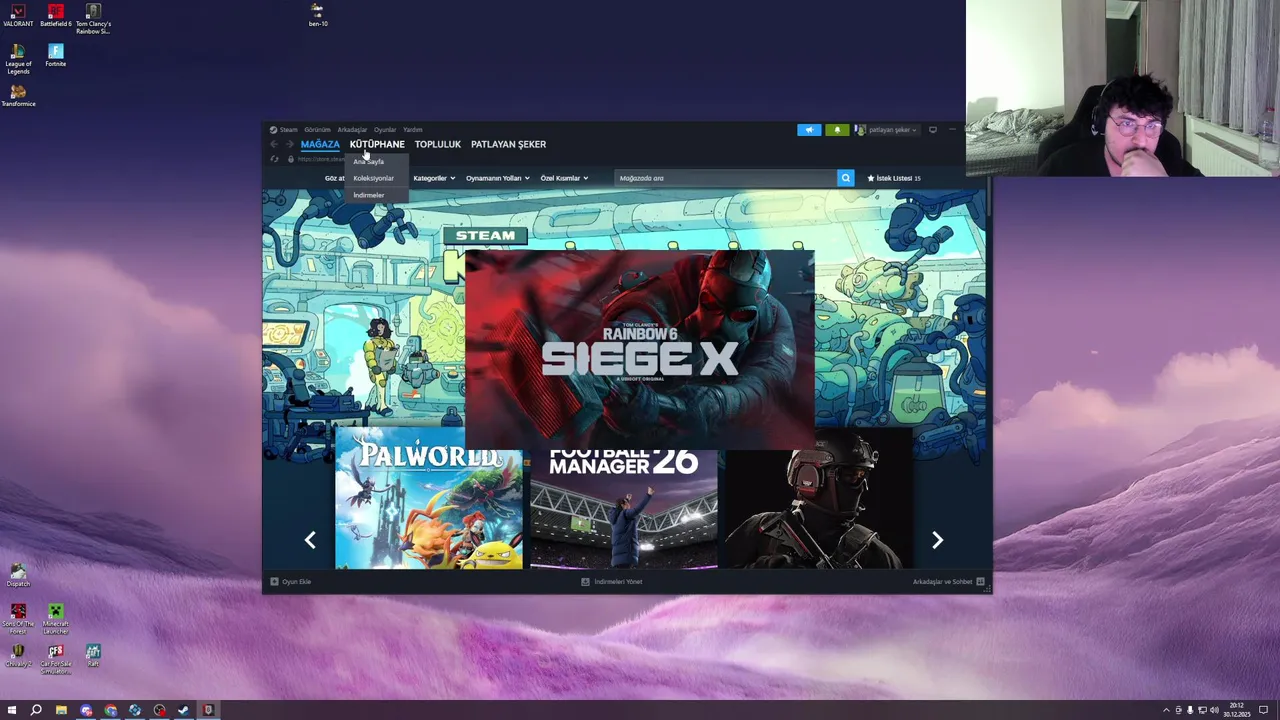Image resolution: width=1280 pixels, height=720 pixels.
Task: Open the İstek Listesi wishlist link
Action: tap(894, 178)
